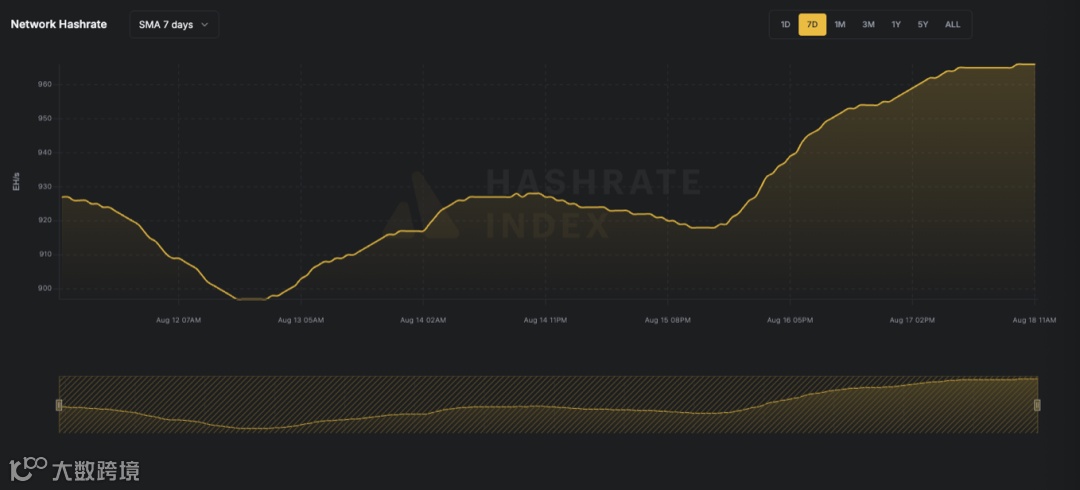
Task: Choose the 5Y time range
Action: (923, 25)
